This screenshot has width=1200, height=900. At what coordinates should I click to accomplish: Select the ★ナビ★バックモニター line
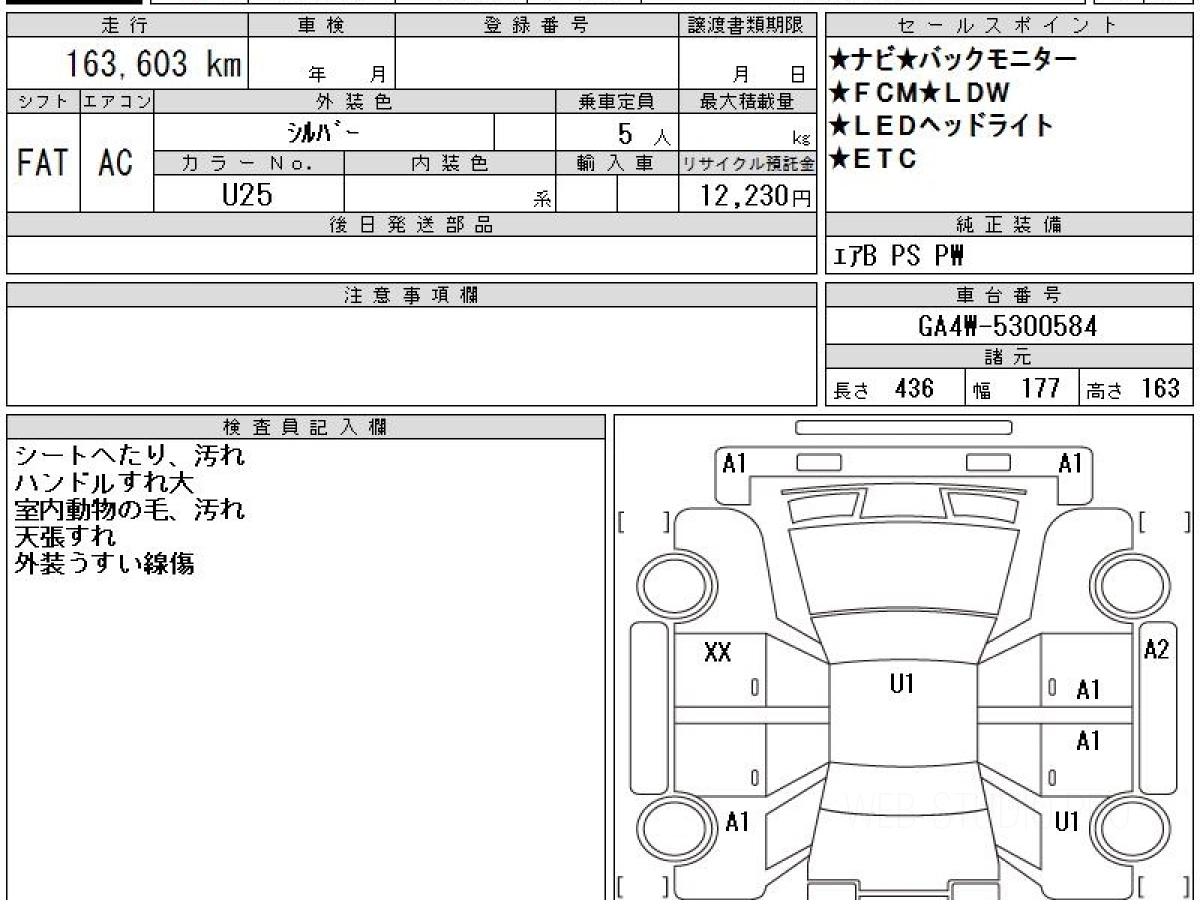click(x=953, y=60)
